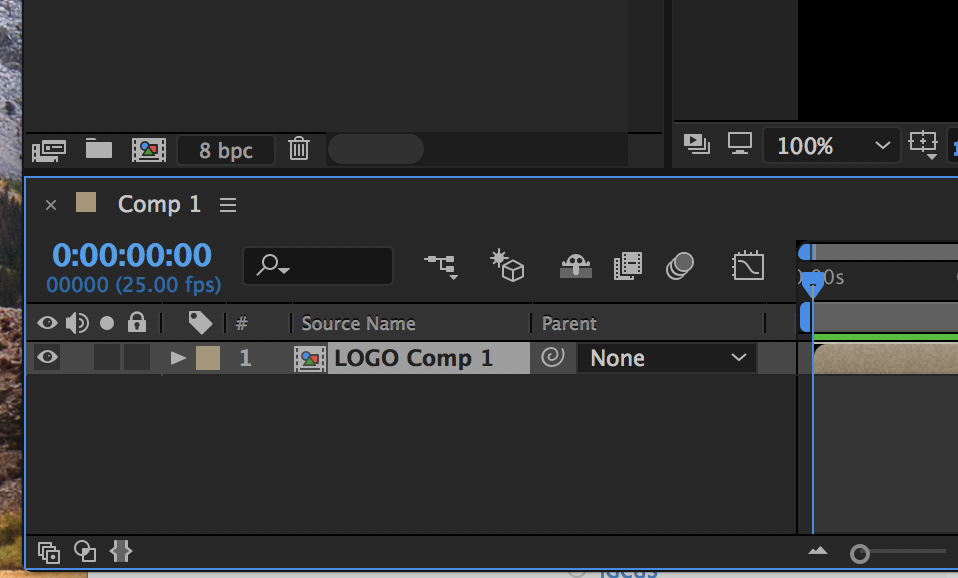Click the timeline zoom slider handle
Viewport: 958px width, 578px height.
pos(860,554)
